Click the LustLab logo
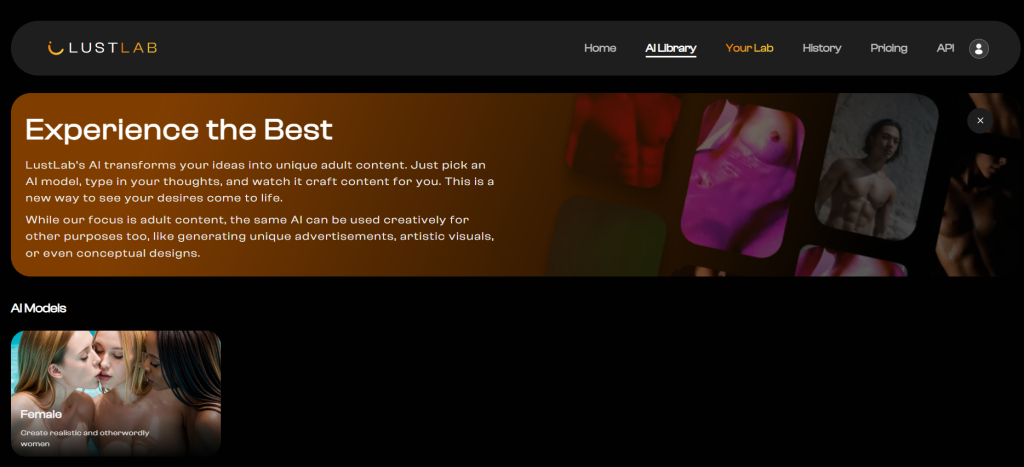The height and width of the screenshot is (467, 1024). (x=103, y=48)
